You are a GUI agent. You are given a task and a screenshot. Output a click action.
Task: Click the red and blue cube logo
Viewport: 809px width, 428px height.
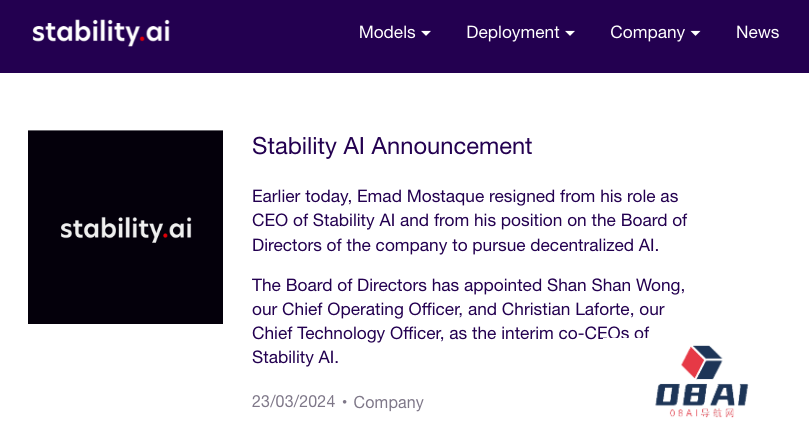[x=702, y=364]
